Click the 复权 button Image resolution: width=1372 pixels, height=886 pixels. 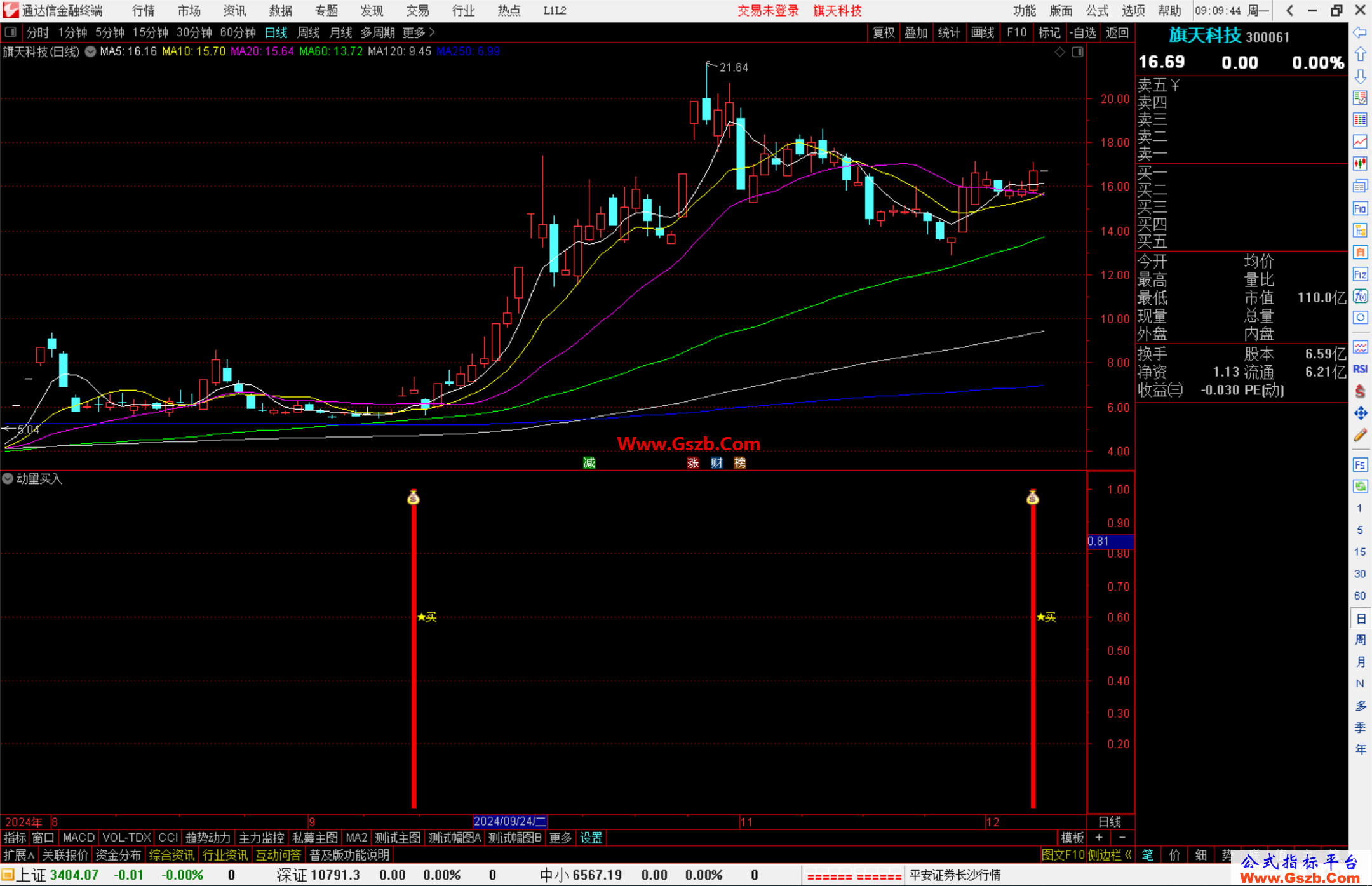pyautogui.click(x=884, y=32)
